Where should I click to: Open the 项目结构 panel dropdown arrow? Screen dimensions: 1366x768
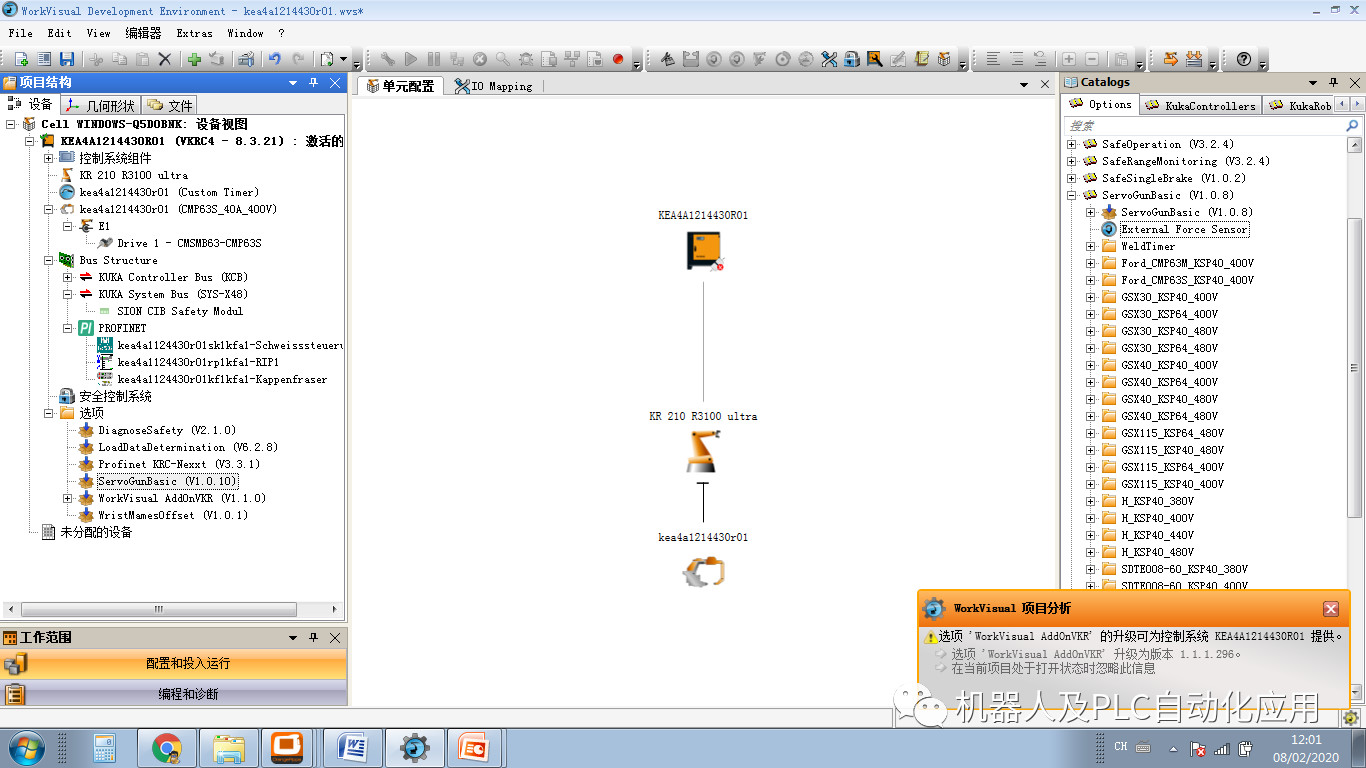[293, 83]
